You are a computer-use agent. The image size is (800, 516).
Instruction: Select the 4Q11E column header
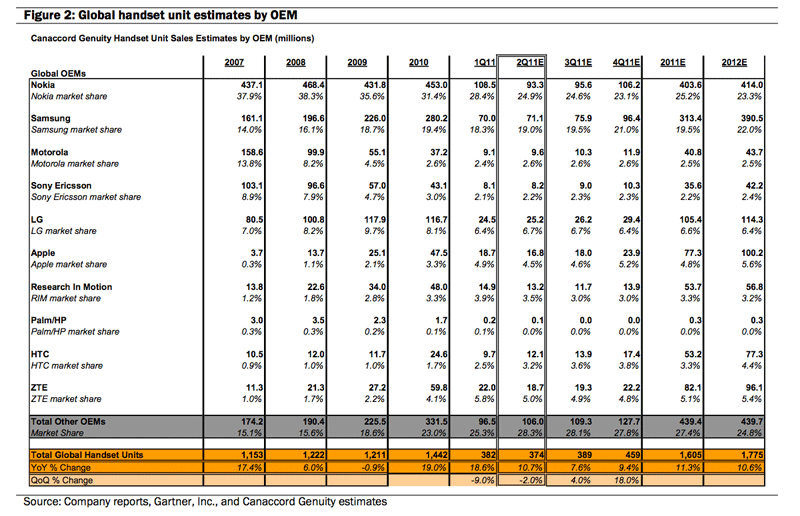coord(627,63)
